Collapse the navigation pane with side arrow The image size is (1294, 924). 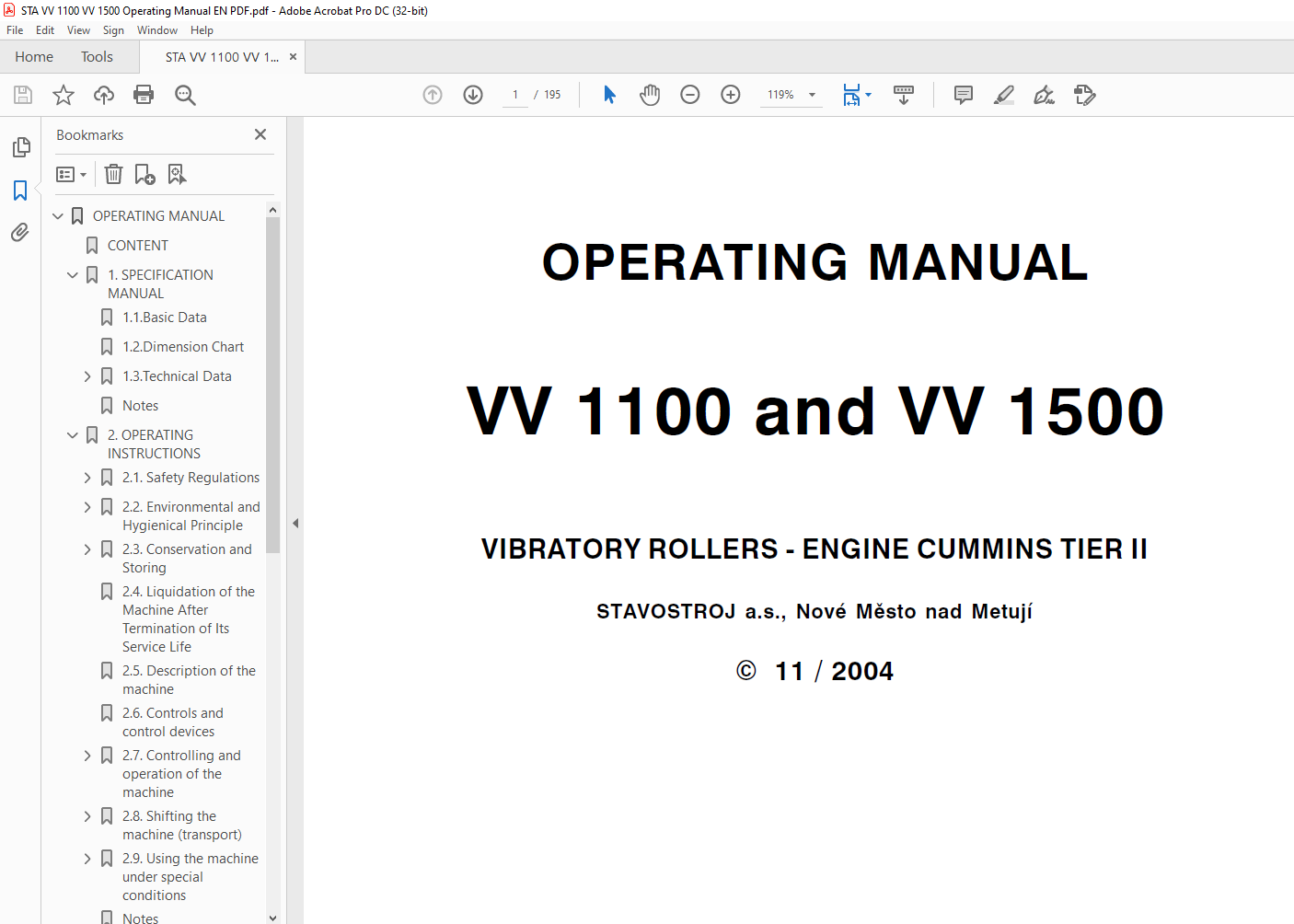coord(295,523)
